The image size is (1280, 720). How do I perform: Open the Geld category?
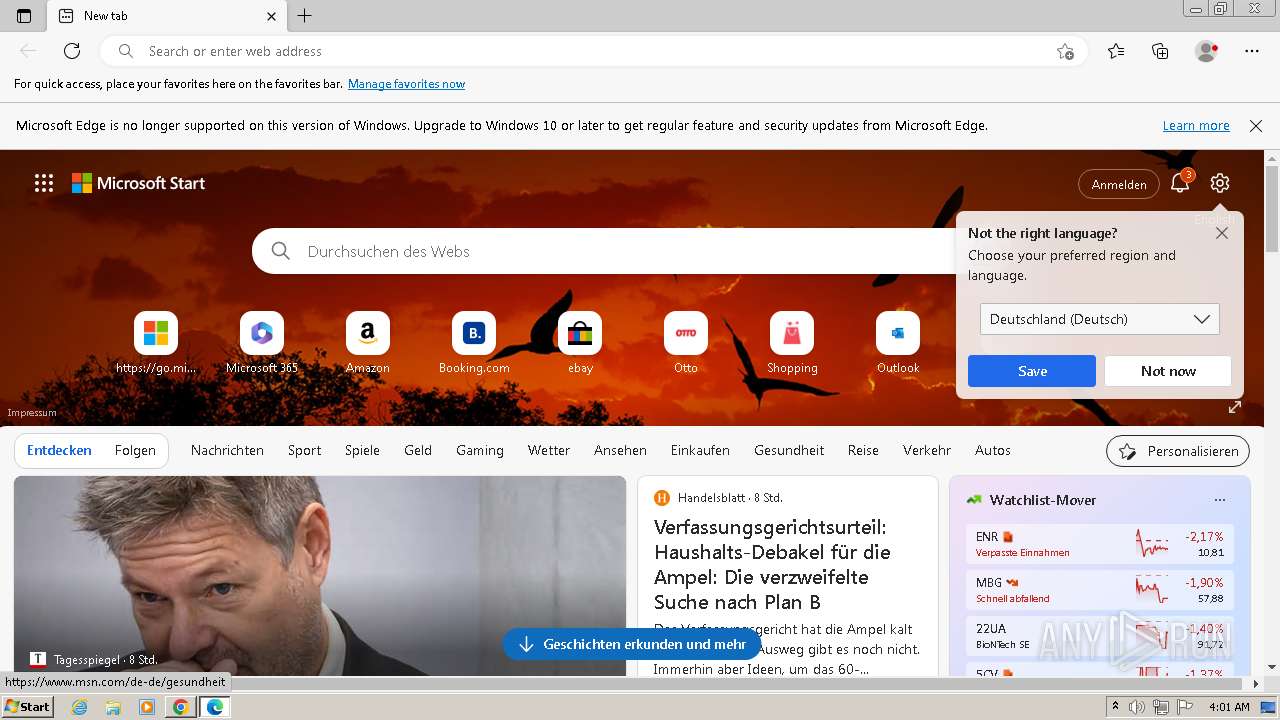(418, 450)
